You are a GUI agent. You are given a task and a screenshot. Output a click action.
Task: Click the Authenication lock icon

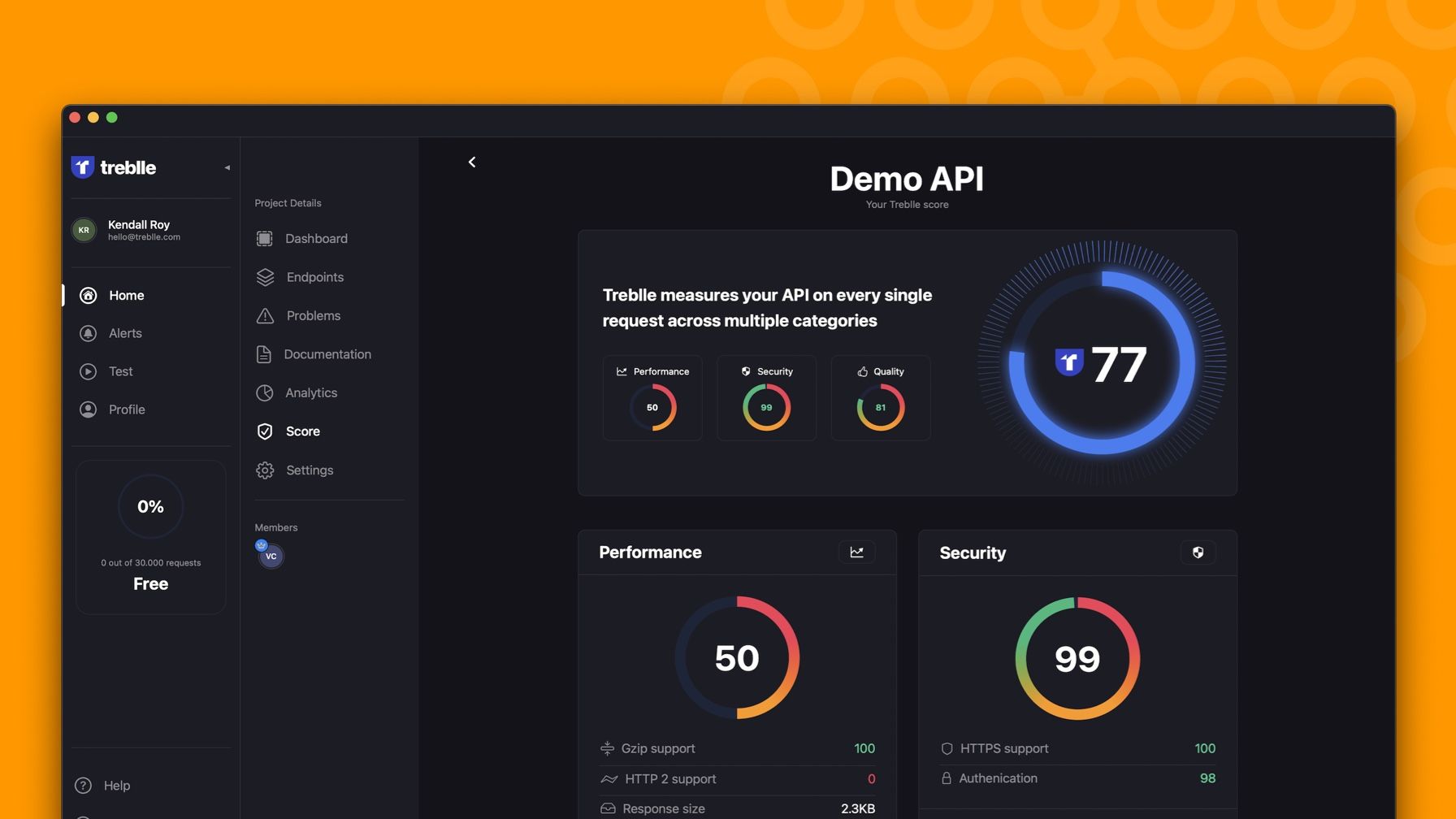click(946, 778)
